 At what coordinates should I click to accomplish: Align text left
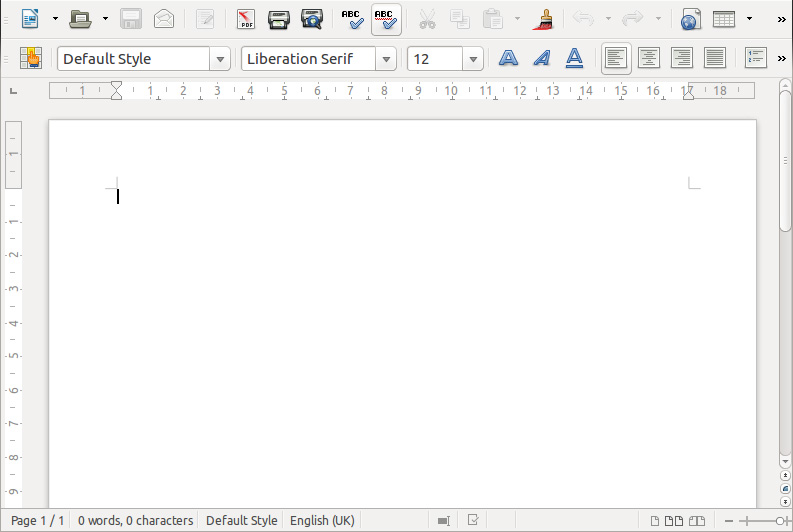click(616, 58)
